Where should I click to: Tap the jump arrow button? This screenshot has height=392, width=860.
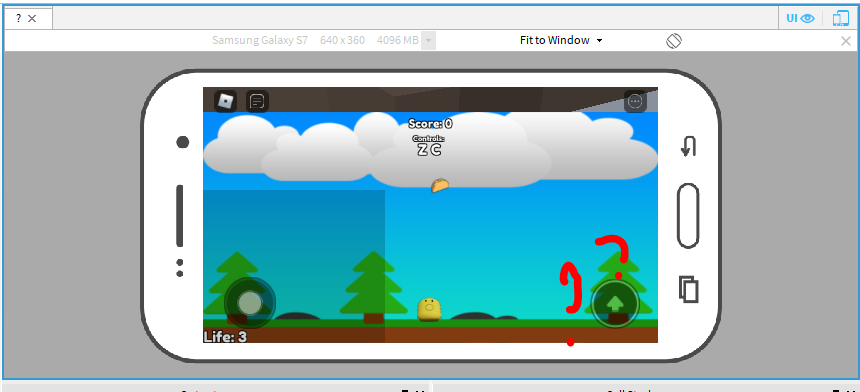click(615, 303)
